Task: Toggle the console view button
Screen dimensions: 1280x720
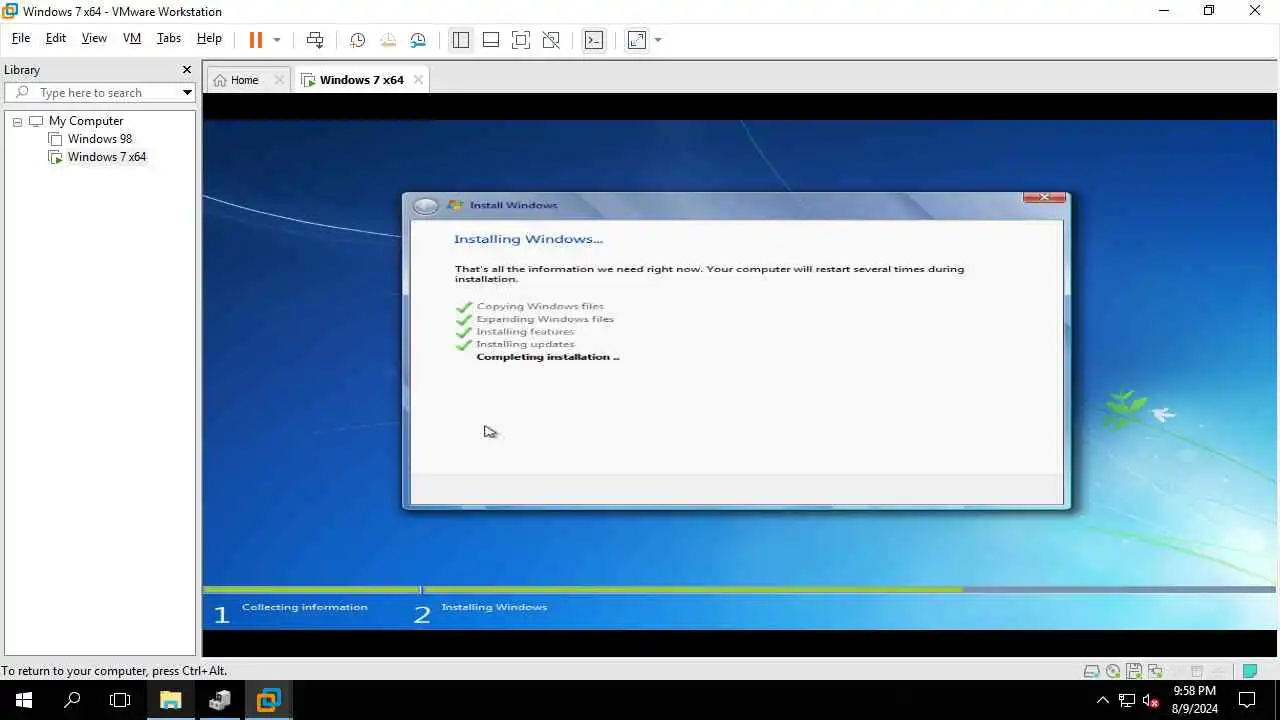Action: [x=594, y=40]
